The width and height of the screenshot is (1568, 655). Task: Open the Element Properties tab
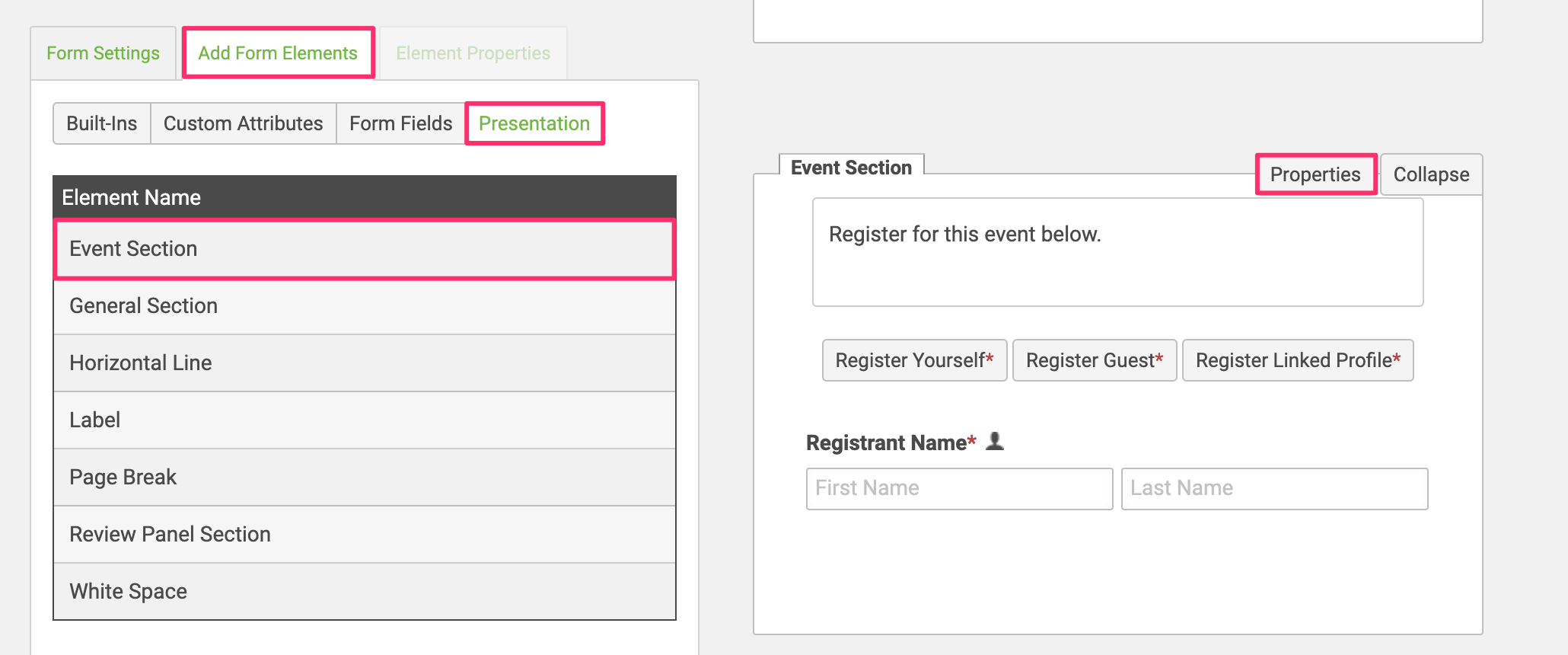pos(473,53)
